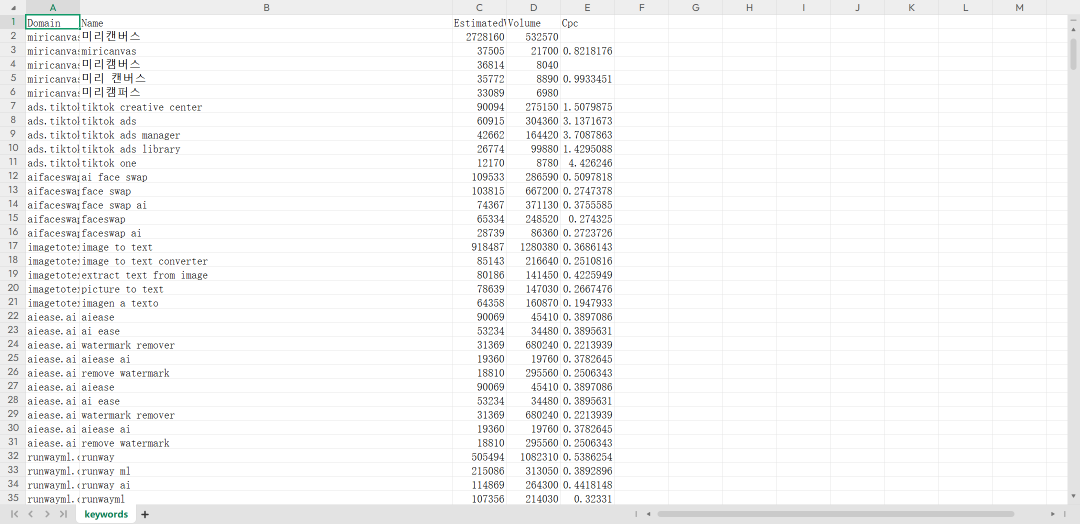
Task: Select cell containing tiktok one
Action: click(x=266, y=163)
